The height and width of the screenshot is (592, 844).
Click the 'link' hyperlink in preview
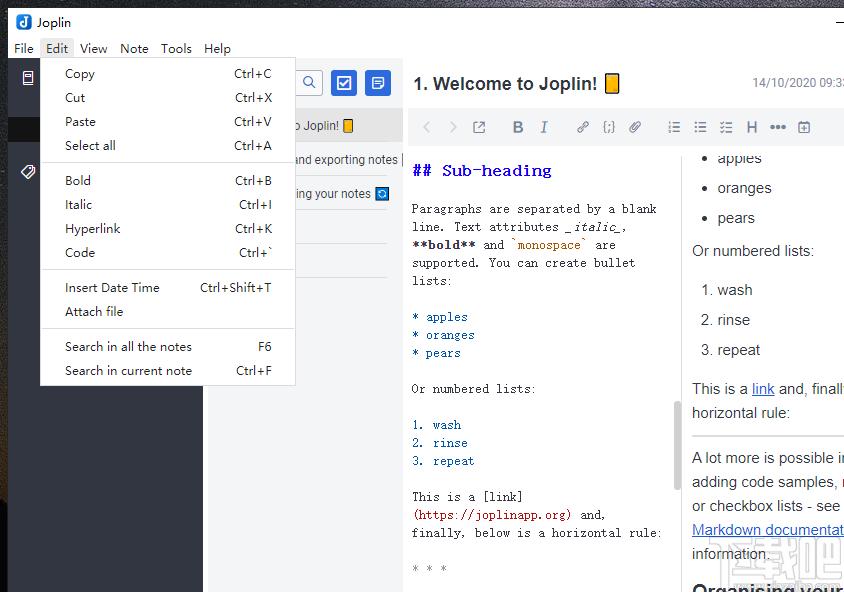point(763,389)
